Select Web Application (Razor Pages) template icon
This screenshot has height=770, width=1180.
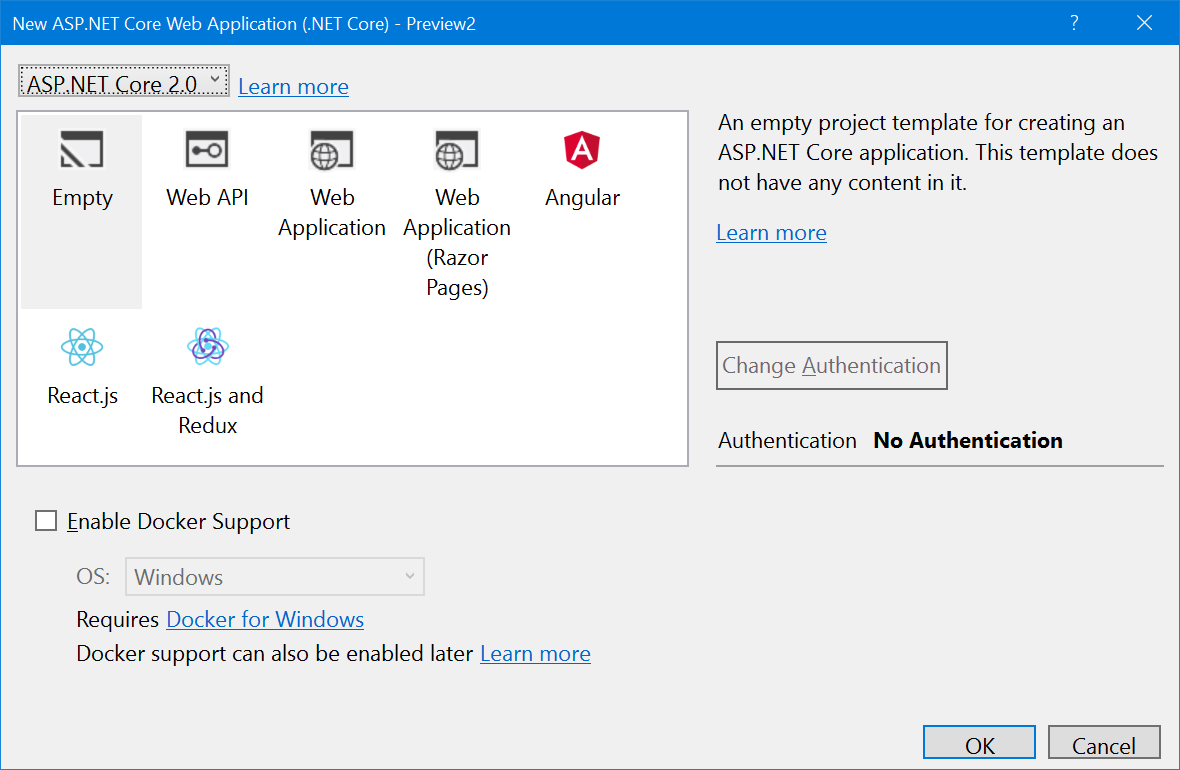[457, 150]
